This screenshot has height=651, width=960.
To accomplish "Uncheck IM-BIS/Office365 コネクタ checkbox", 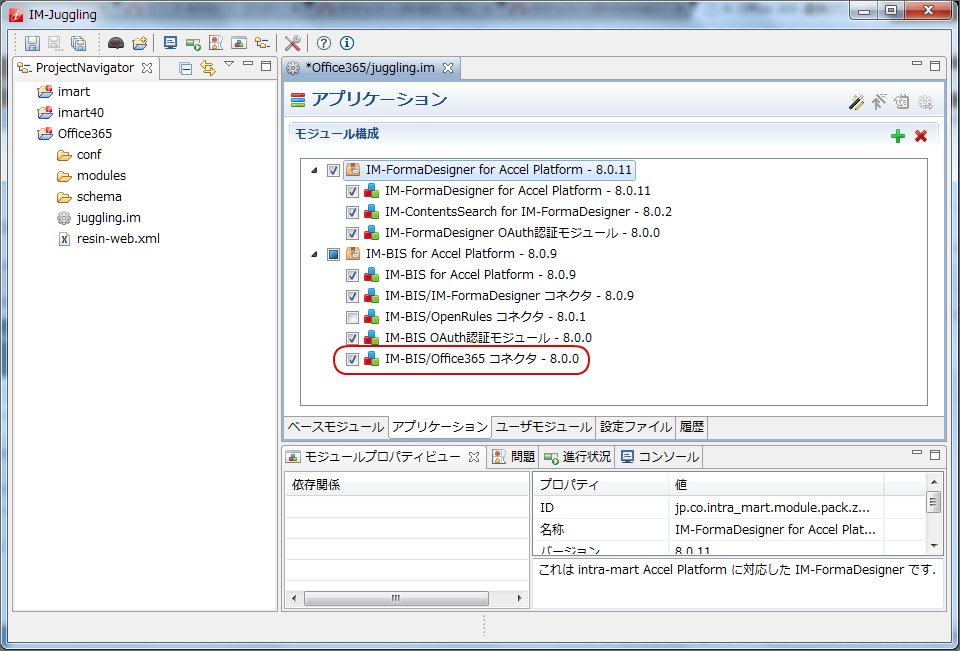I will pos(352,359).
